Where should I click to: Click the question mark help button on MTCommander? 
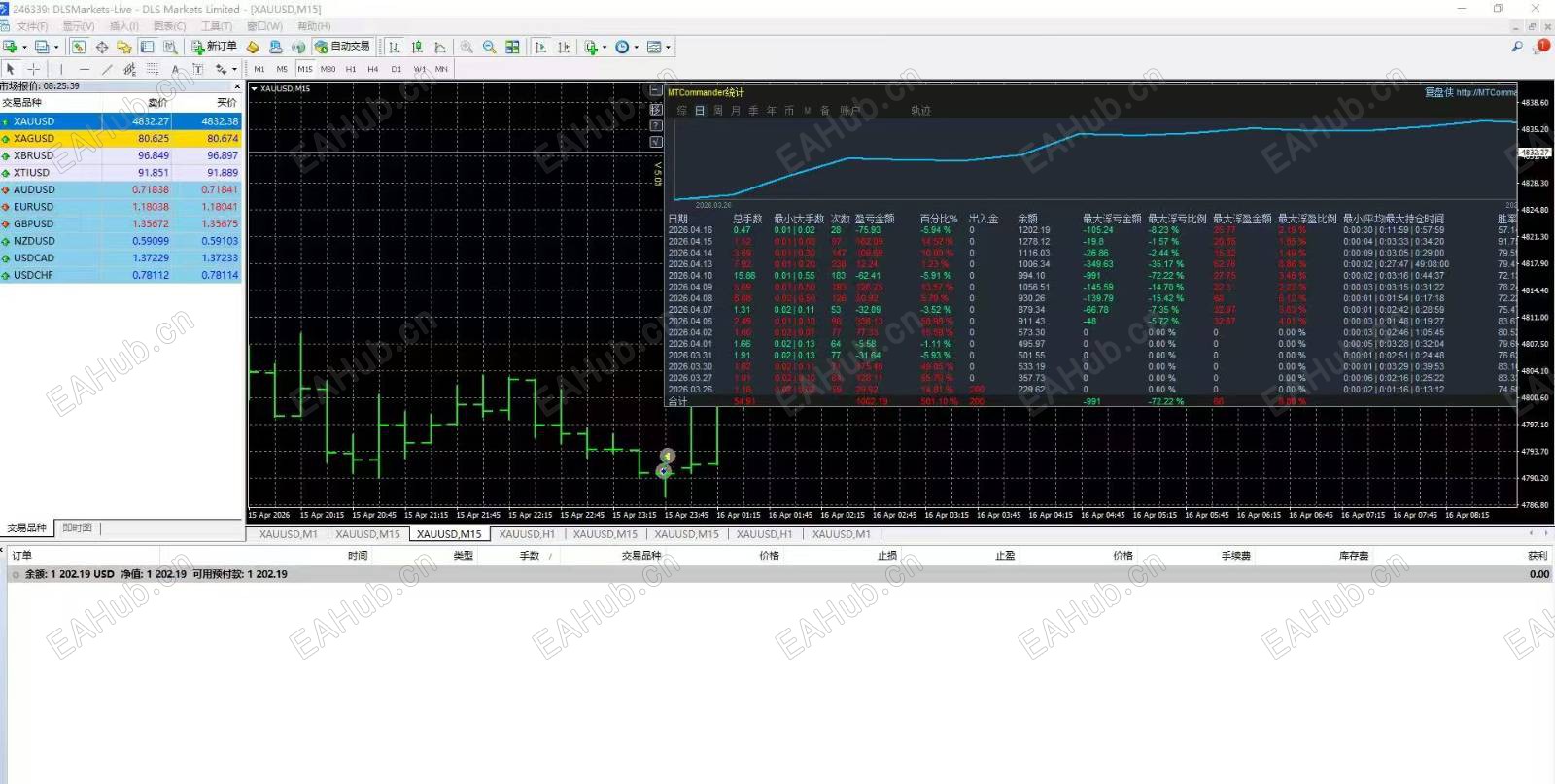656,126
